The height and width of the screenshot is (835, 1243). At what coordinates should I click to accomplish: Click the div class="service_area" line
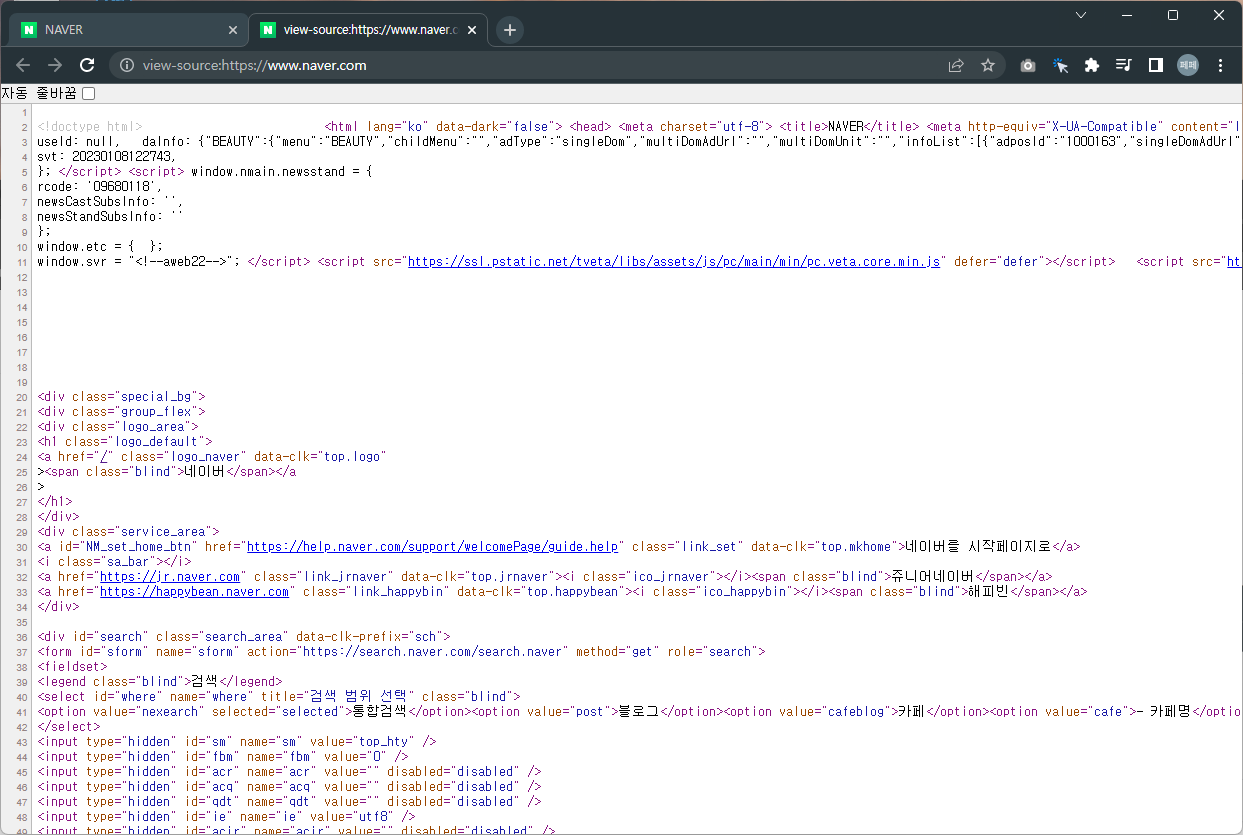tap(128, 532)
